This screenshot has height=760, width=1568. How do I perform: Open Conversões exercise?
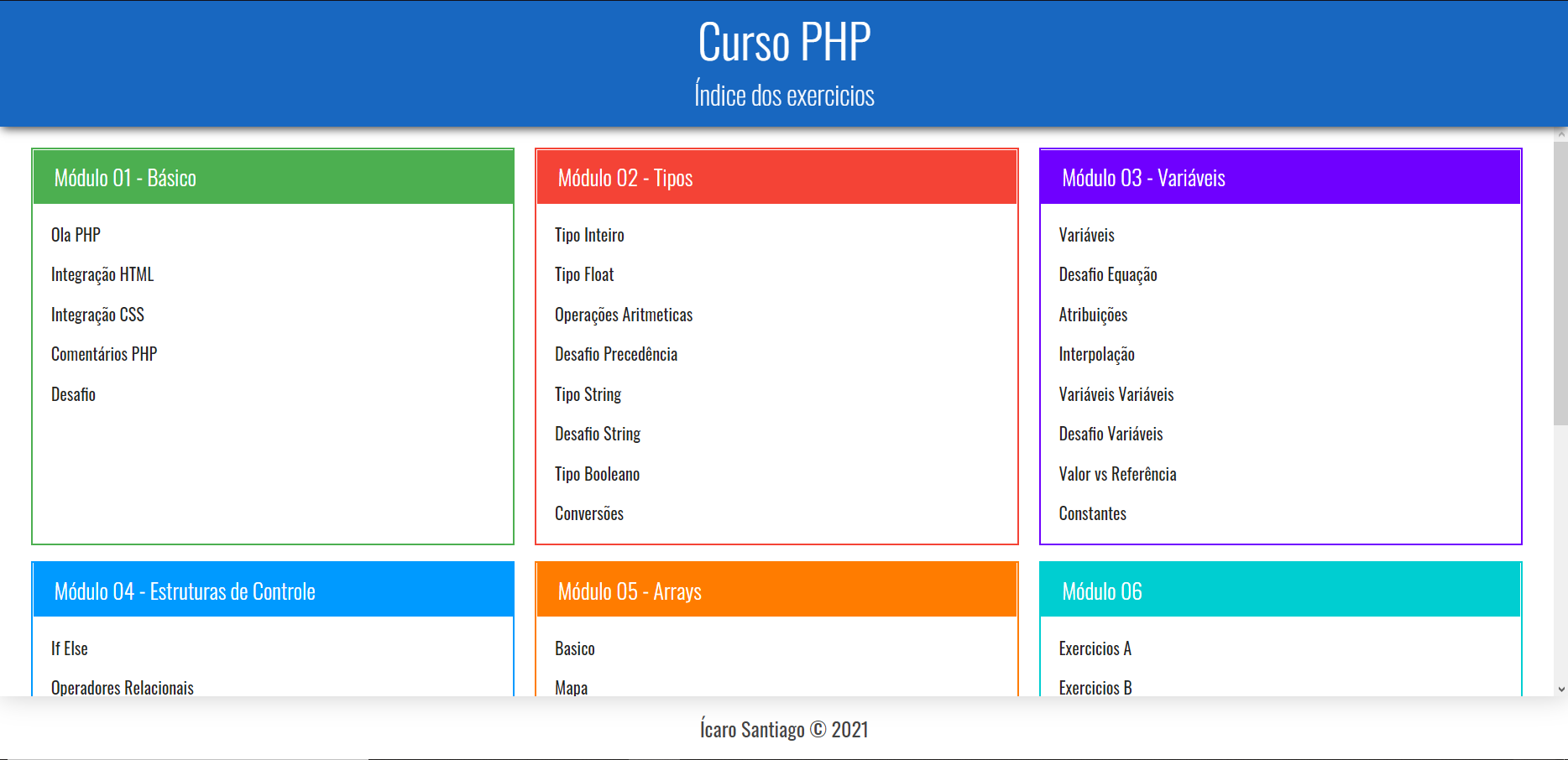(x=589, y=513)
